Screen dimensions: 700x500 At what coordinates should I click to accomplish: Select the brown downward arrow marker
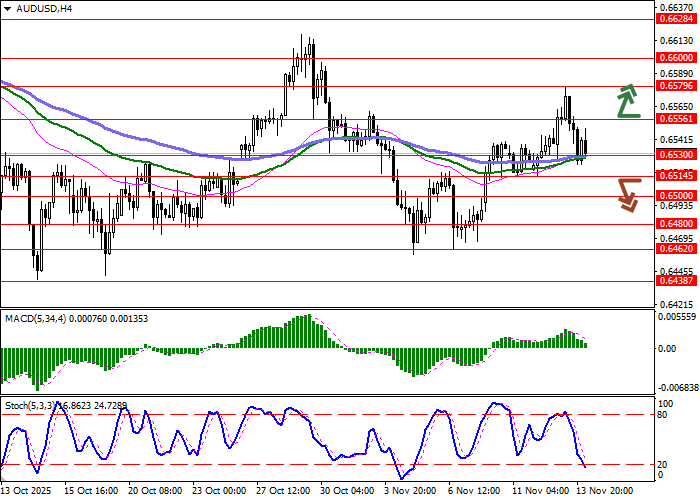click(629, 195)
